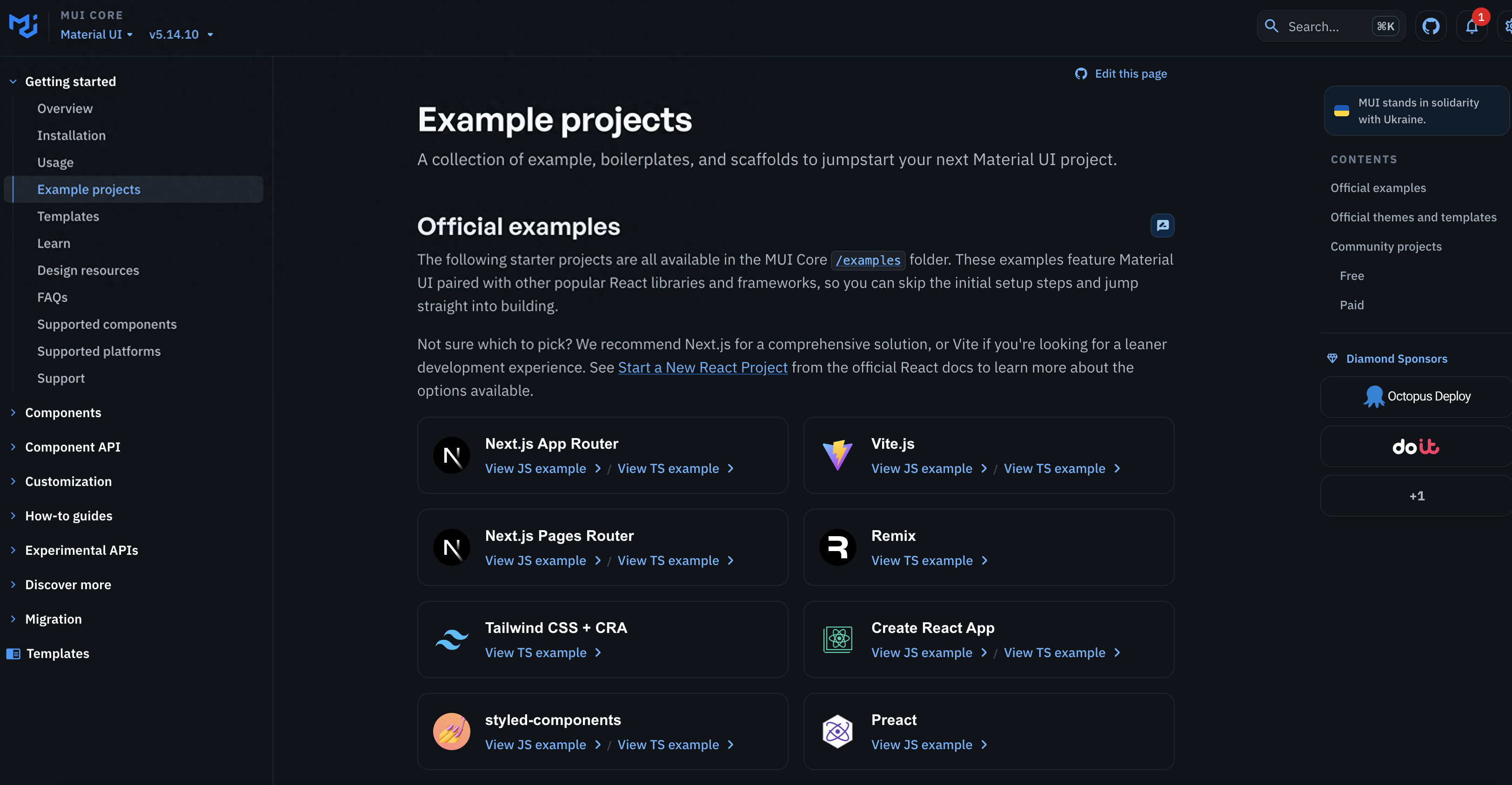The width and height of the screenshot is (1512, 785).
Task: Focus the Search... input field
Action: pyautogui.click(x=1331, y=27)
